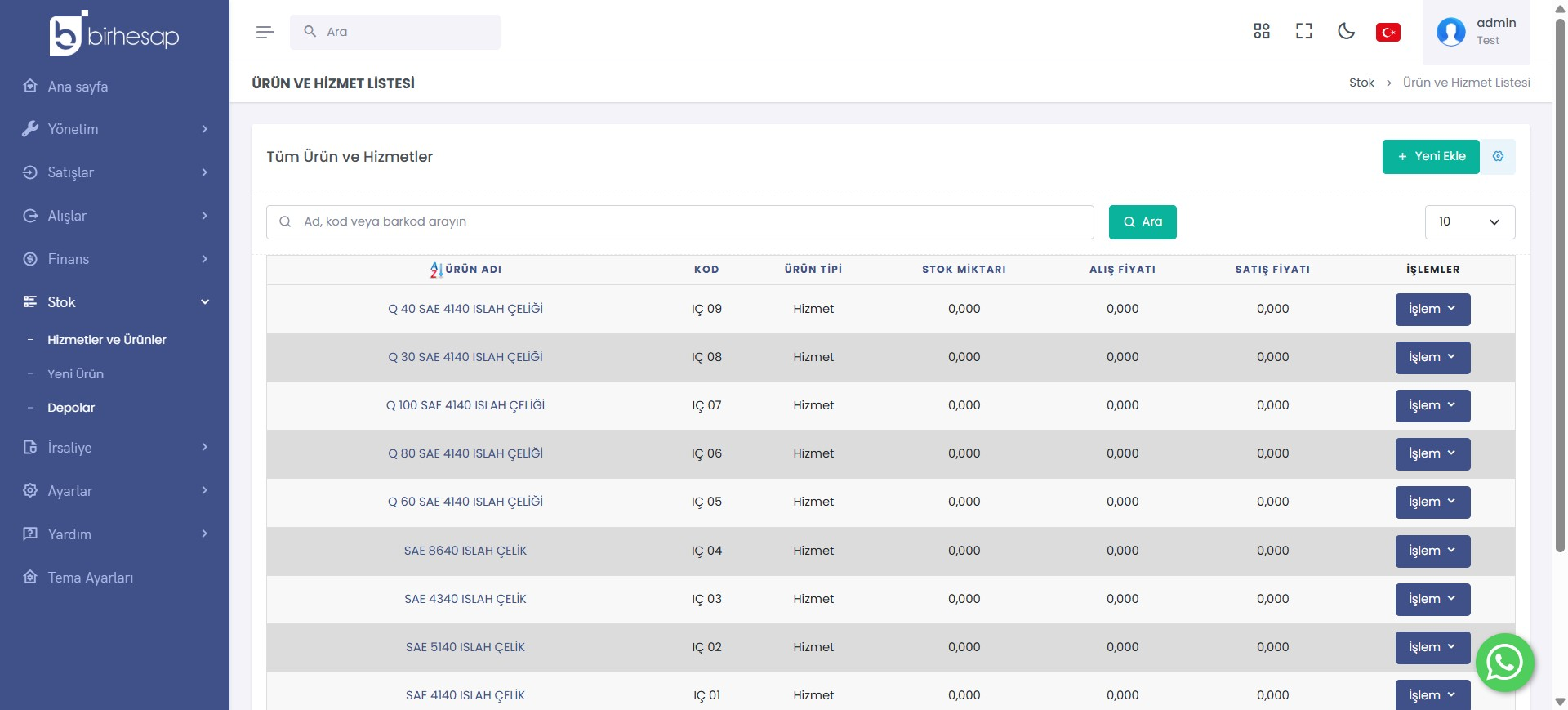This screenshot has height=710, width=1568.
Task: Open İşlem dropdown for SAE 8640 row
Action: coord(1432,551)
